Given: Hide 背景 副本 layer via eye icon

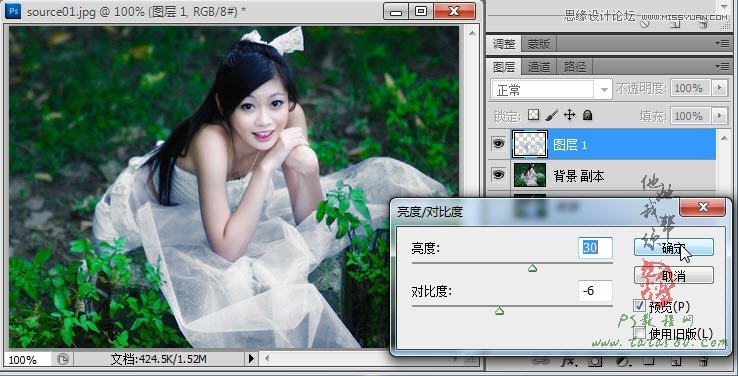Looking at the screenshot, I should pos(498,175).
